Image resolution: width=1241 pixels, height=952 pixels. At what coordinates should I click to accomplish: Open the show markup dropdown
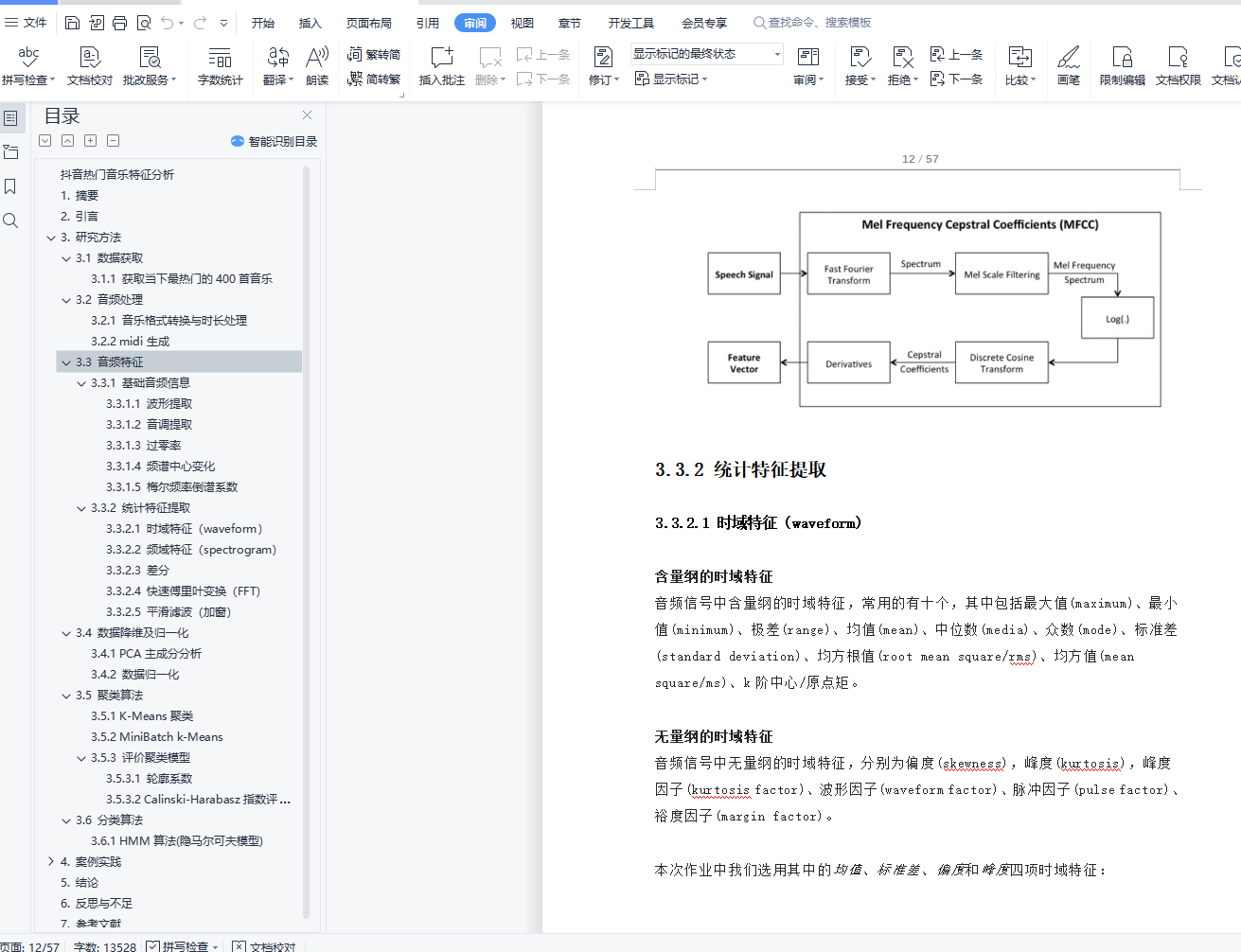click(671, 79)
